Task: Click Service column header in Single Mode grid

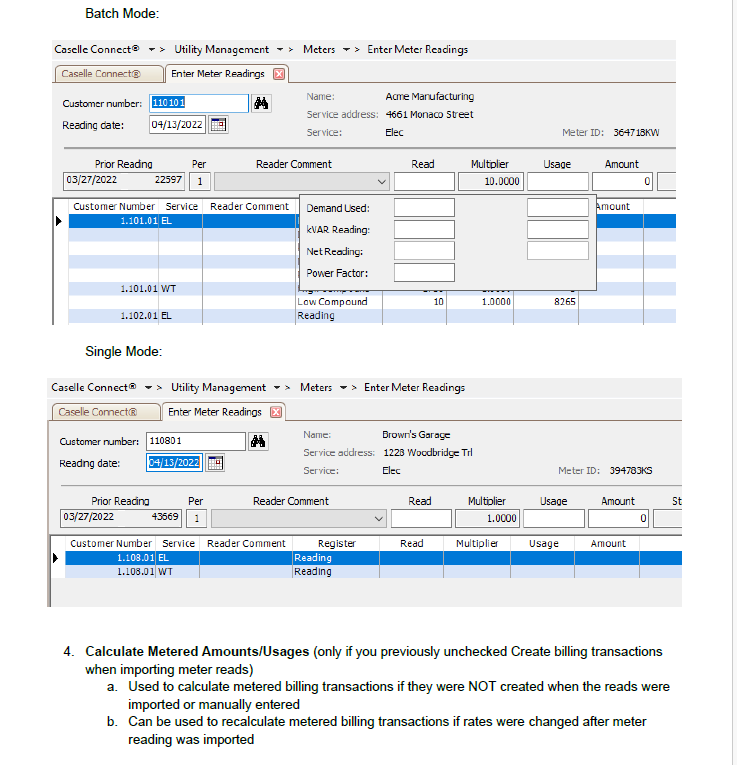Action: pyautogui.click(x=178, y=544)
